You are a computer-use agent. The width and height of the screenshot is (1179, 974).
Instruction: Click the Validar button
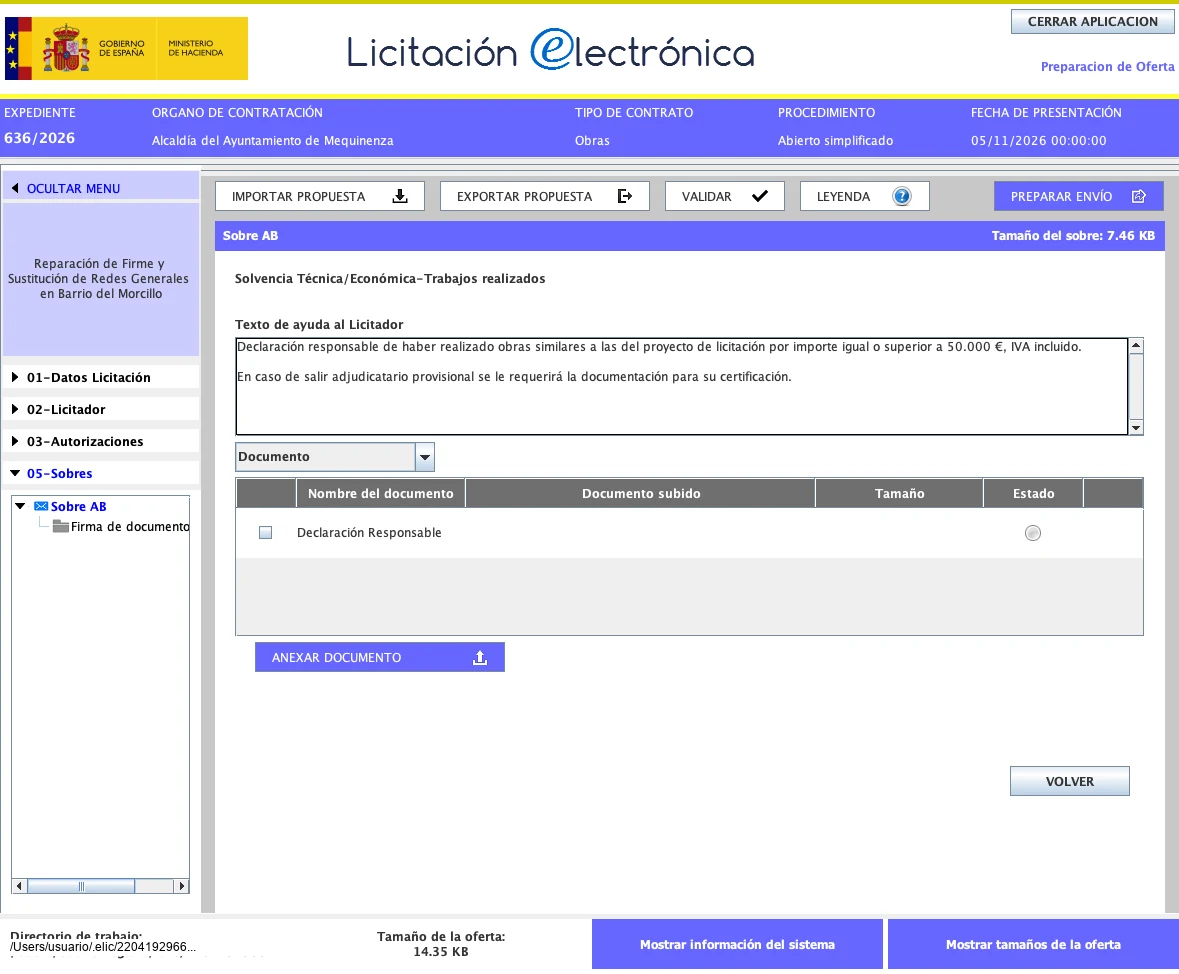coord(725,196)
